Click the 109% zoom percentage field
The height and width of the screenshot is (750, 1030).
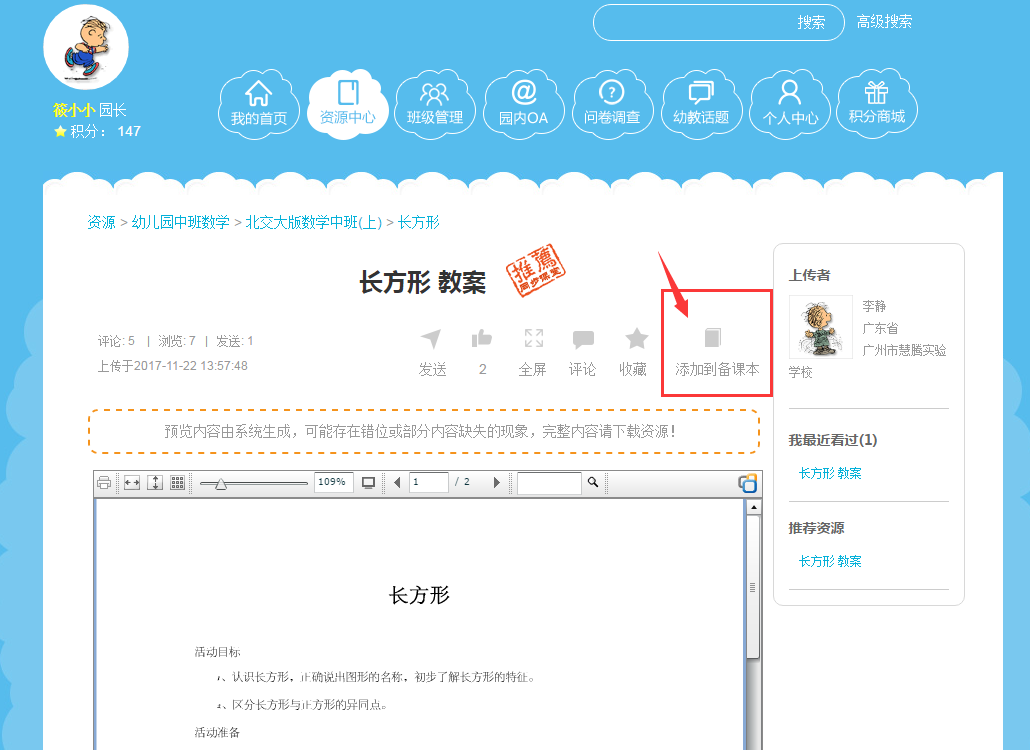(334, 482)
